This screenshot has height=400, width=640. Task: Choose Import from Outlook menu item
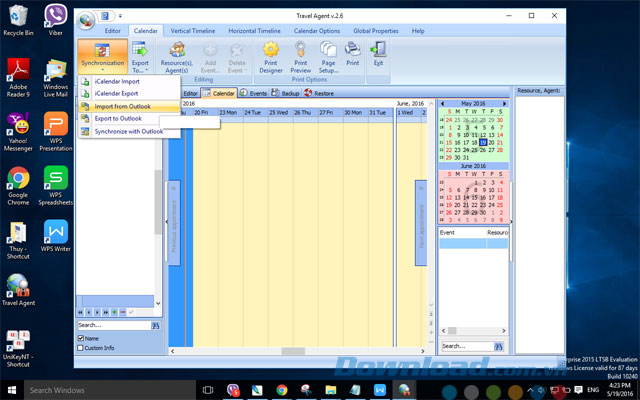coord(123,106)
